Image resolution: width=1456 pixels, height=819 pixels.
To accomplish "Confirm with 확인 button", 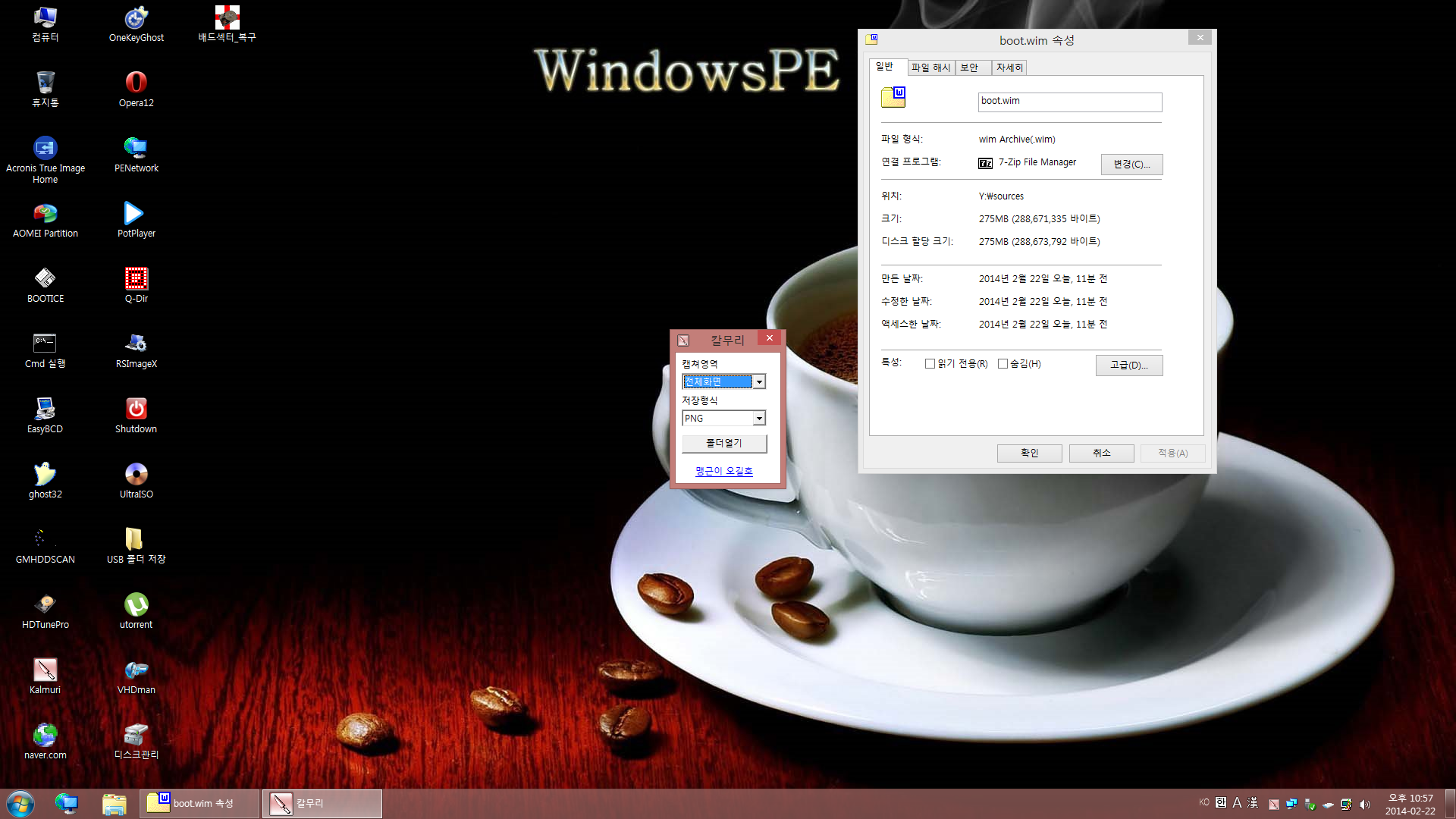I will point(1029,453).
